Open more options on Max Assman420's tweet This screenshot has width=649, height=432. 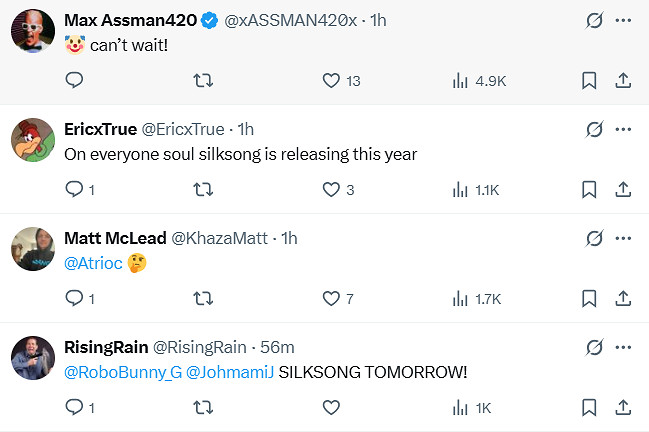point(624,20)
